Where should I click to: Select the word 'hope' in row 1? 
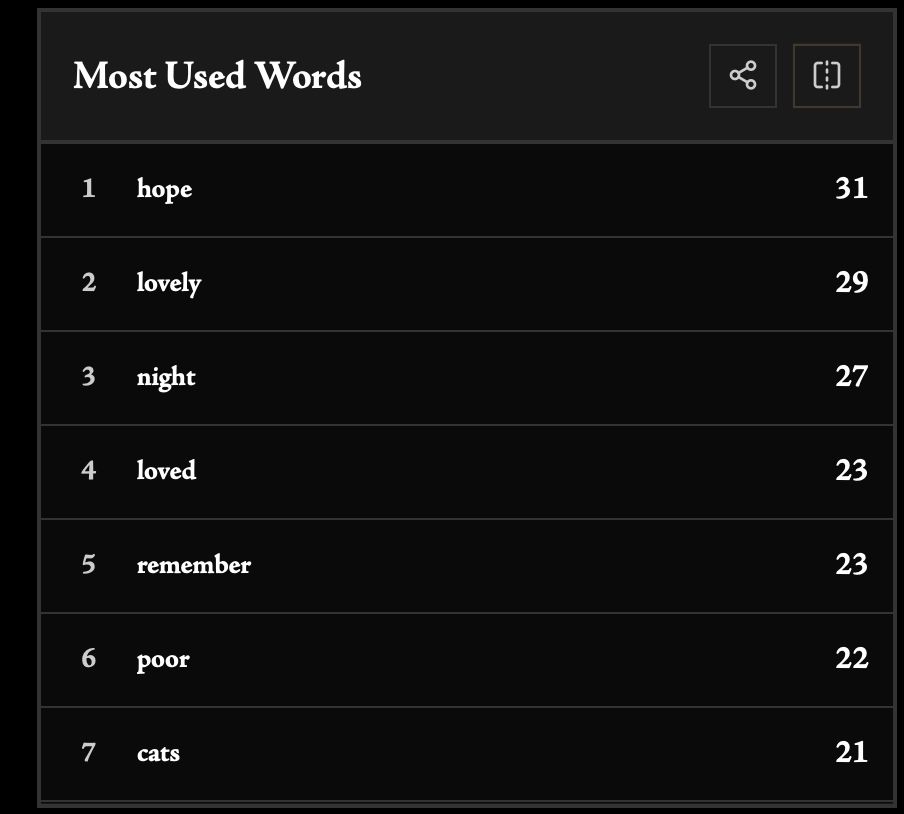click(x=164, y=188)
